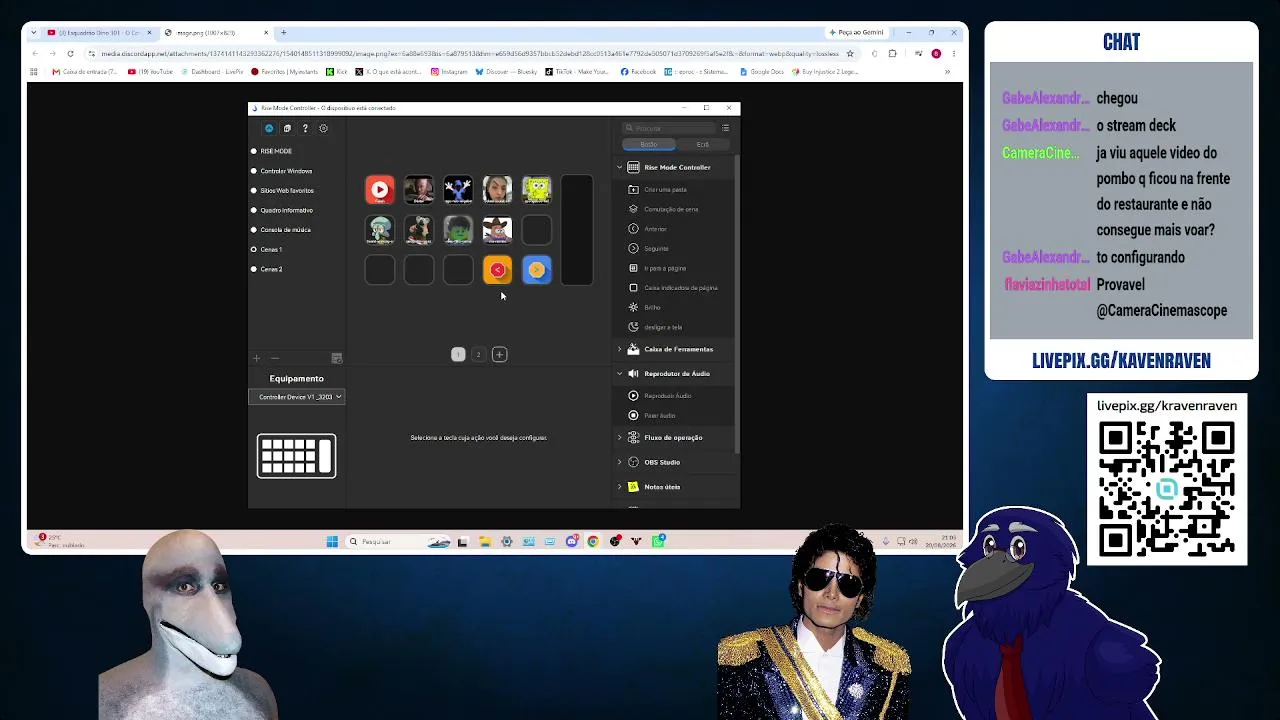This screenshot has height=720, width=1280.
Task: Expand the Caixa de Ferramentas section
Action: click(619, 349)
